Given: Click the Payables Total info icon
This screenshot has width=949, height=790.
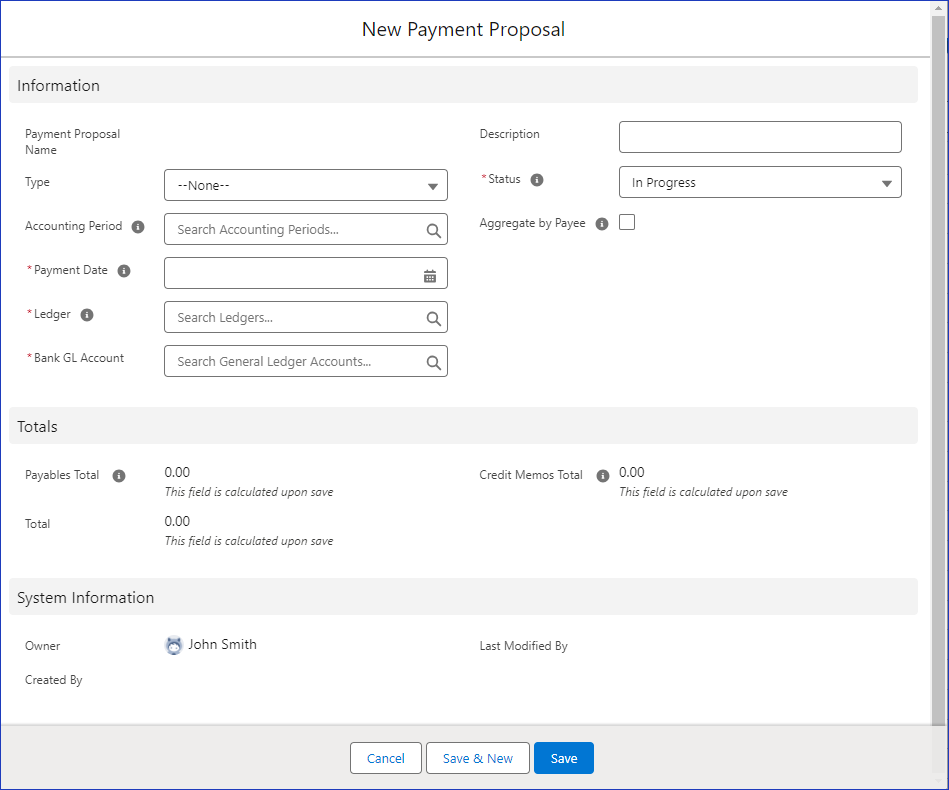Looking at the screenshot, I should click(119, 476).
